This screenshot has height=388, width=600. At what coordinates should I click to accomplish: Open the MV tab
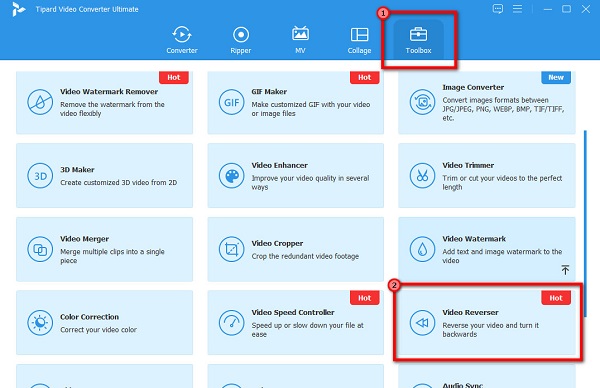click(300, 40)
